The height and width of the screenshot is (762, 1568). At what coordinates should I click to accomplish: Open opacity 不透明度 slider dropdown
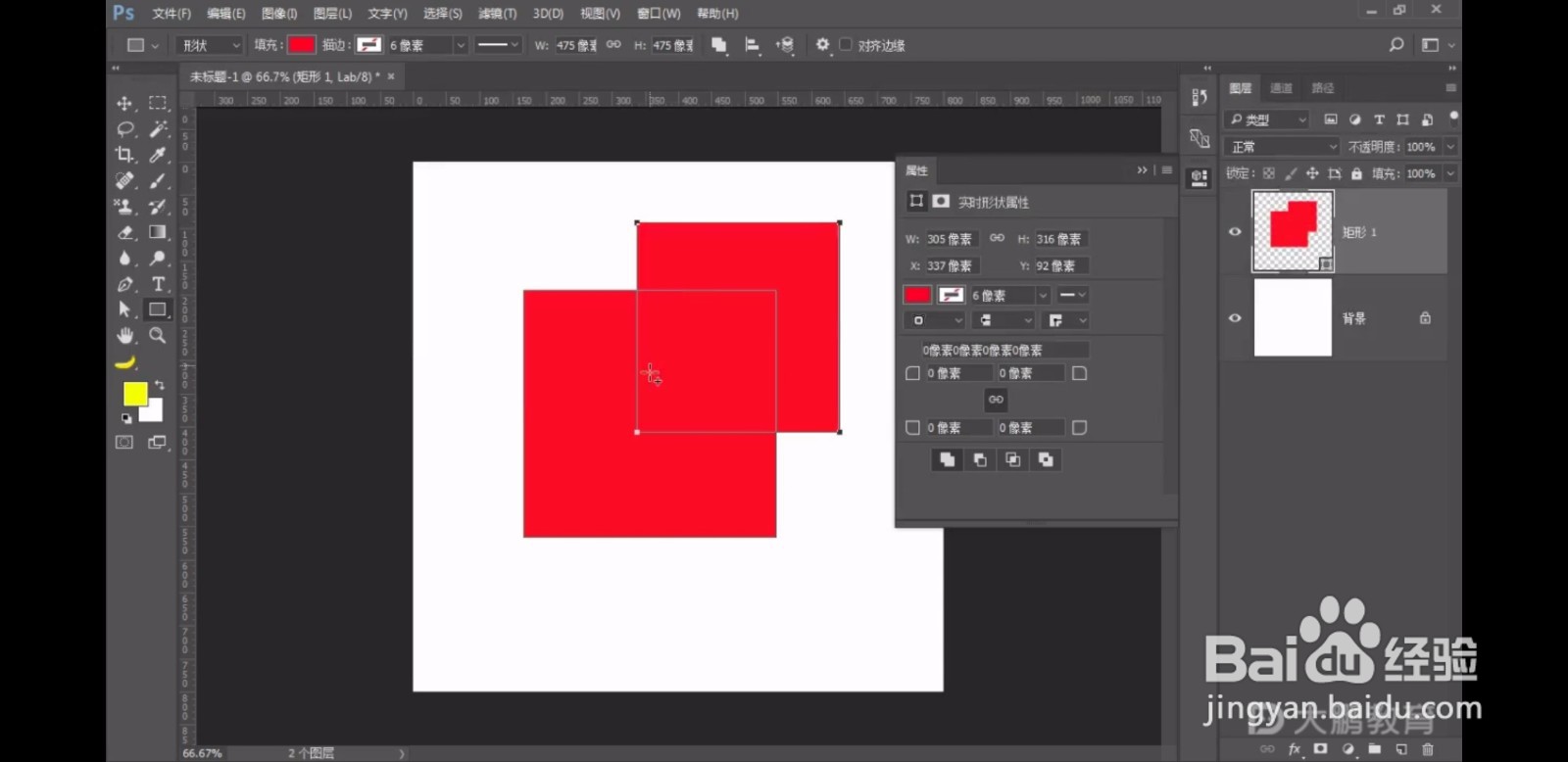pos(1450,147)
